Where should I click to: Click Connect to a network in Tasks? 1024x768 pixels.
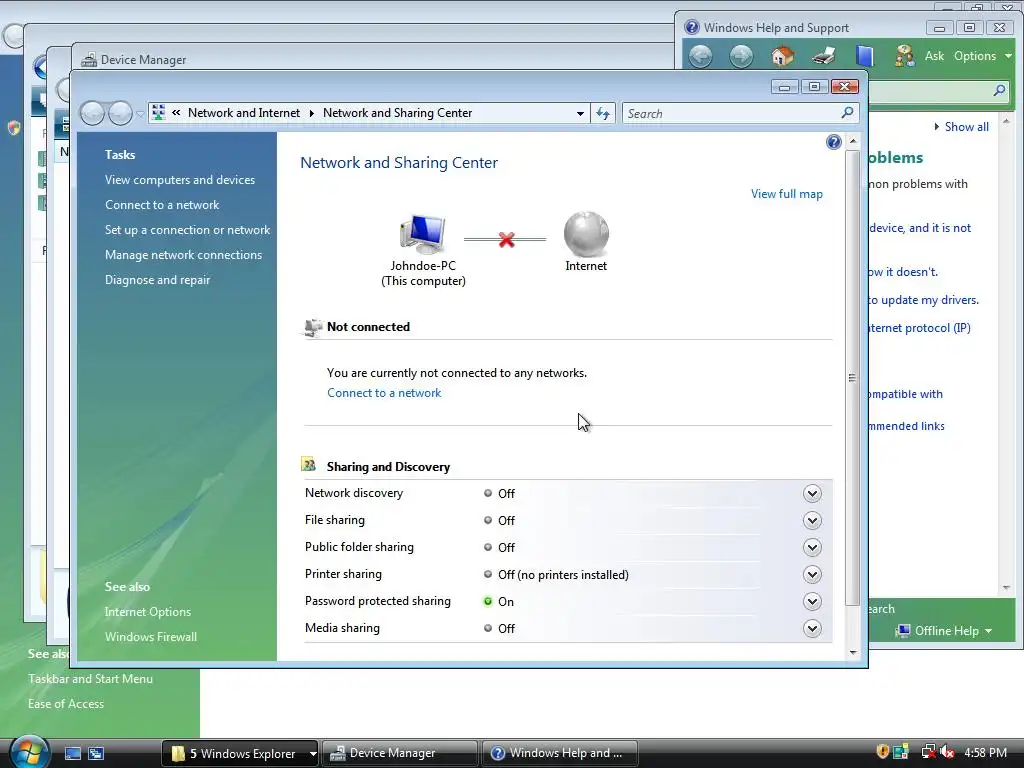[162, 205]
